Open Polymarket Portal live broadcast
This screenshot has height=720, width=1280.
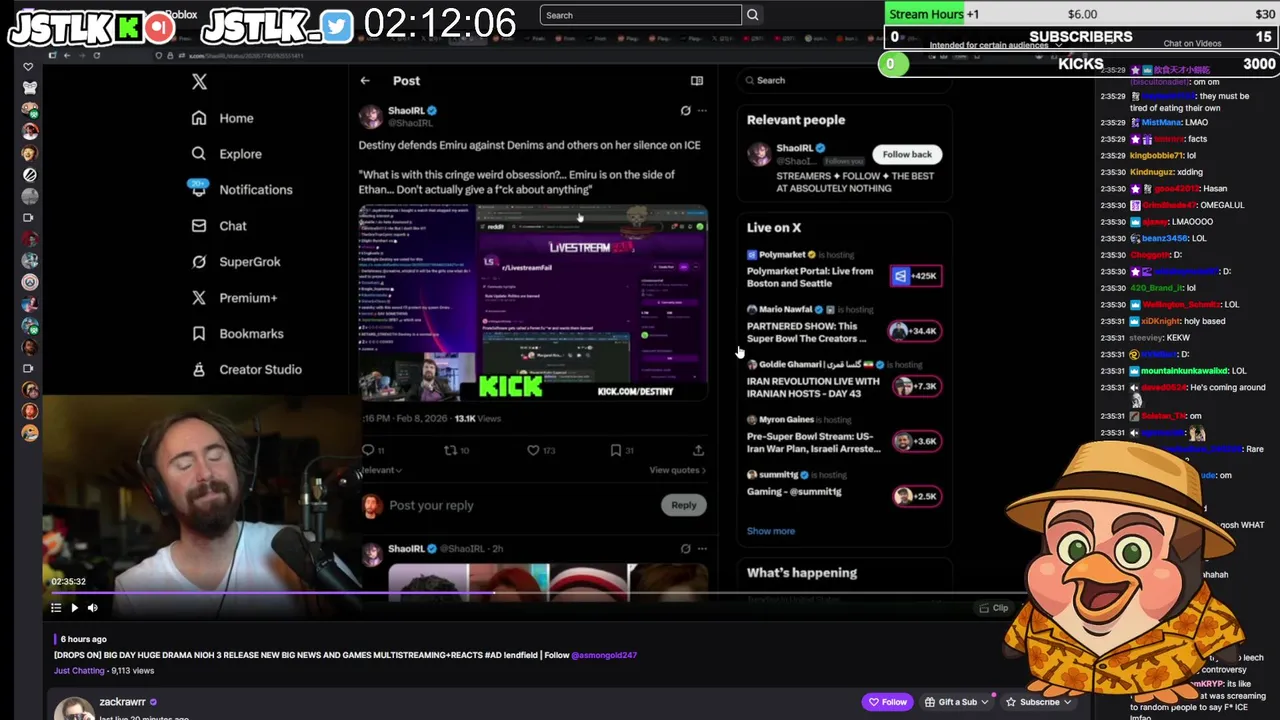coord(844,270)
